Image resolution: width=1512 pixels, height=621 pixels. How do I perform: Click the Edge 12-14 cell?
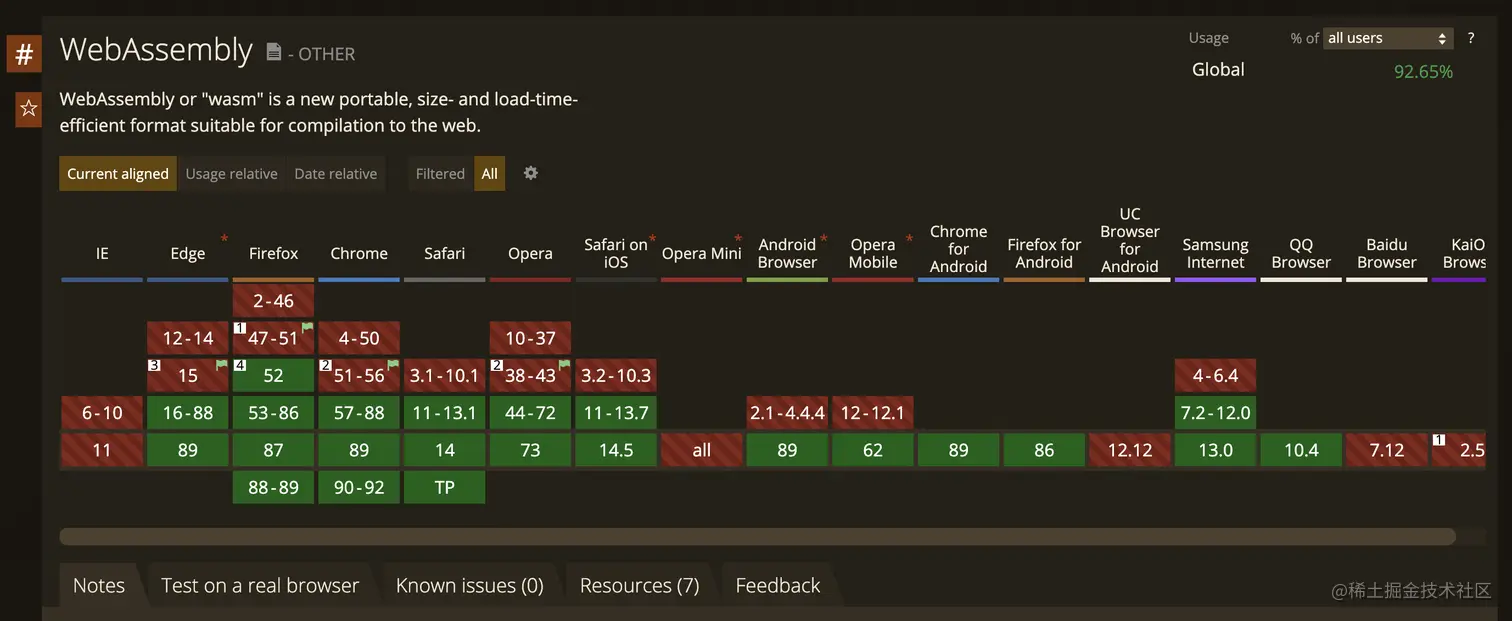point(188,338)
